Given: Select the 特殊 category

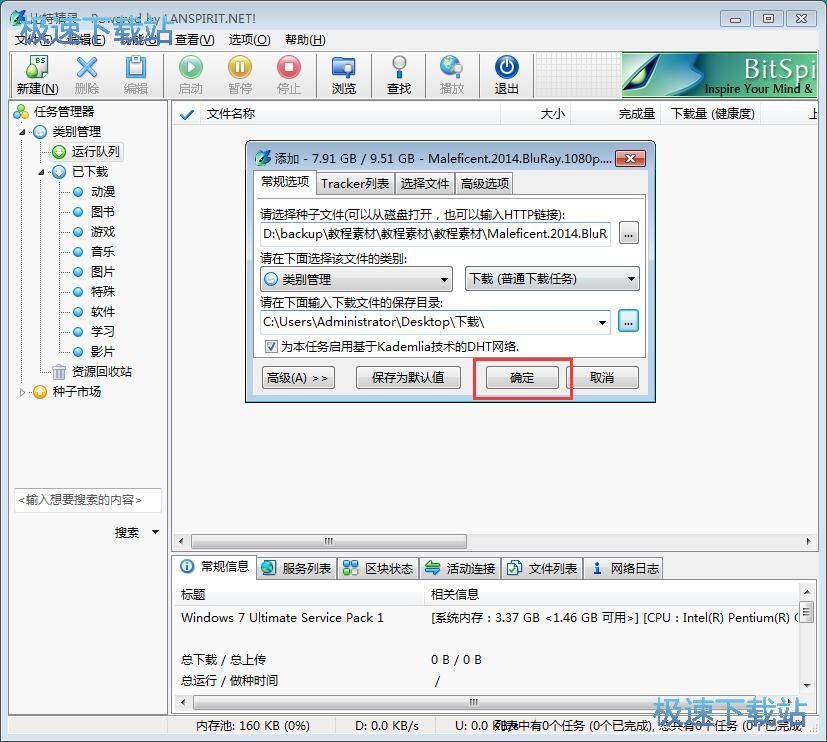Looking at the screenshot, I should coord(103,292).
